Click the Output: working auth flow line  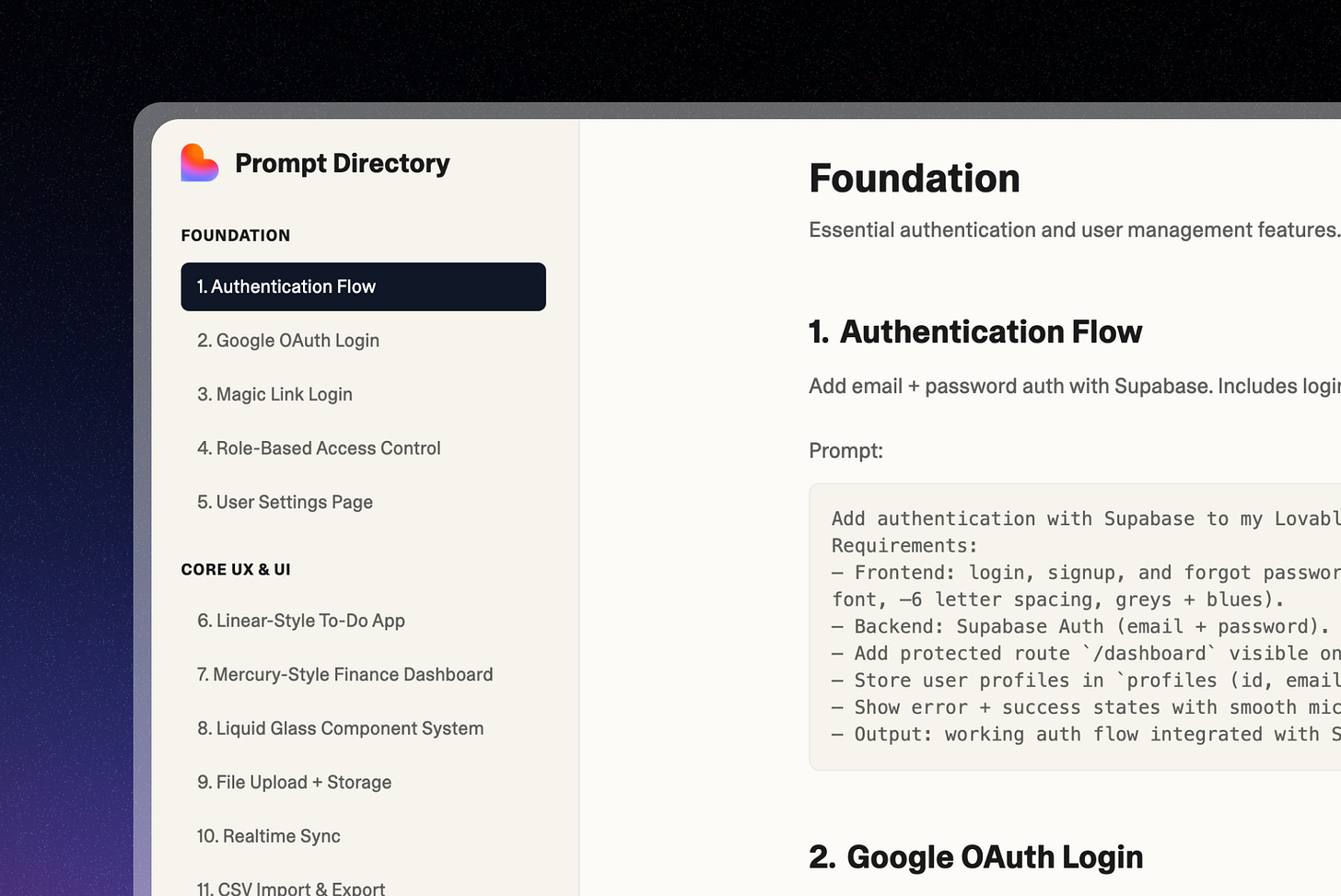pyautogui.click(x=1086, y=734)
